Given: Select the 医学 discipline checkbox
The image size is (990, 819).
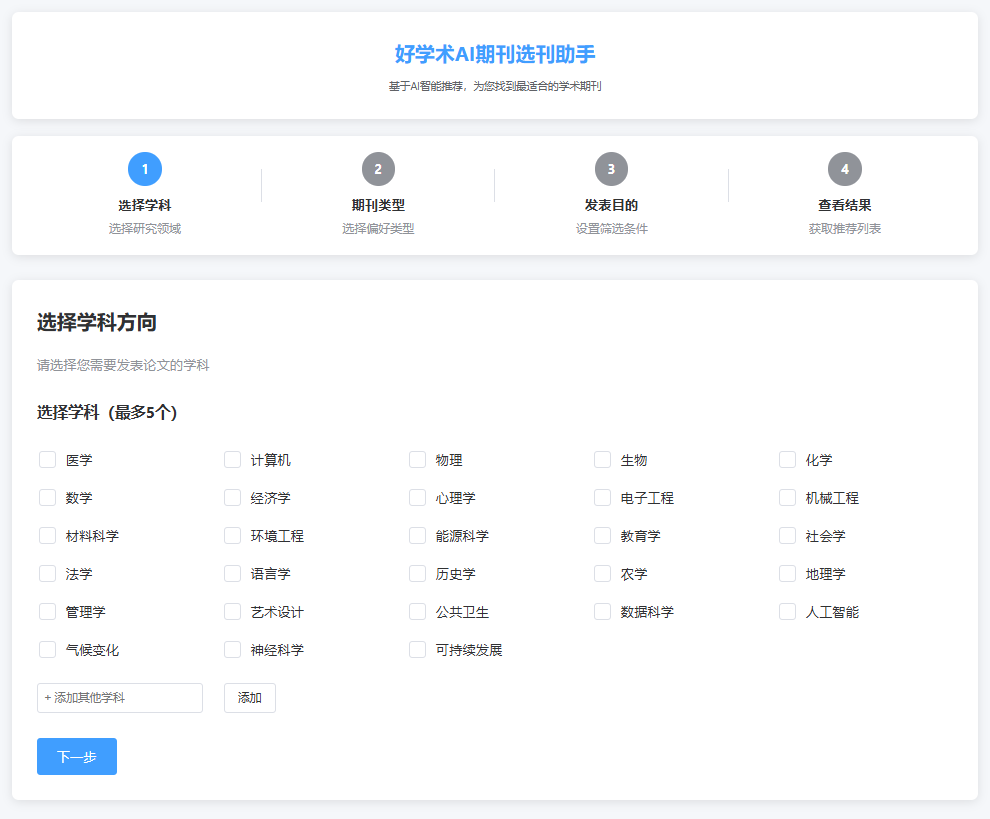Looking at the screenshot, I should pos(47,459).
